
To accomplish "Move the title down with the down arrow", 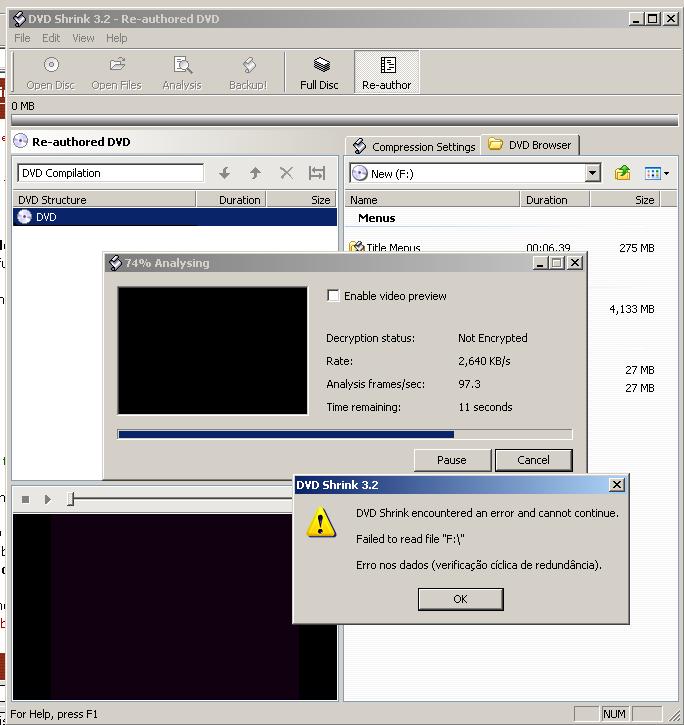I will [224, 173].
